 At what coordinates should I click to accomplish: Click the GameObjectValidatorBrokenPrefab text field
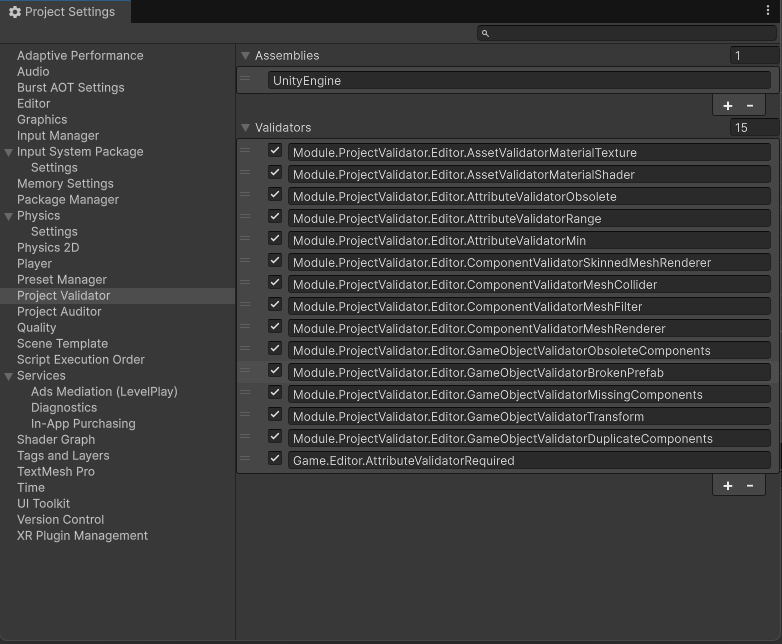click(529, 373)
